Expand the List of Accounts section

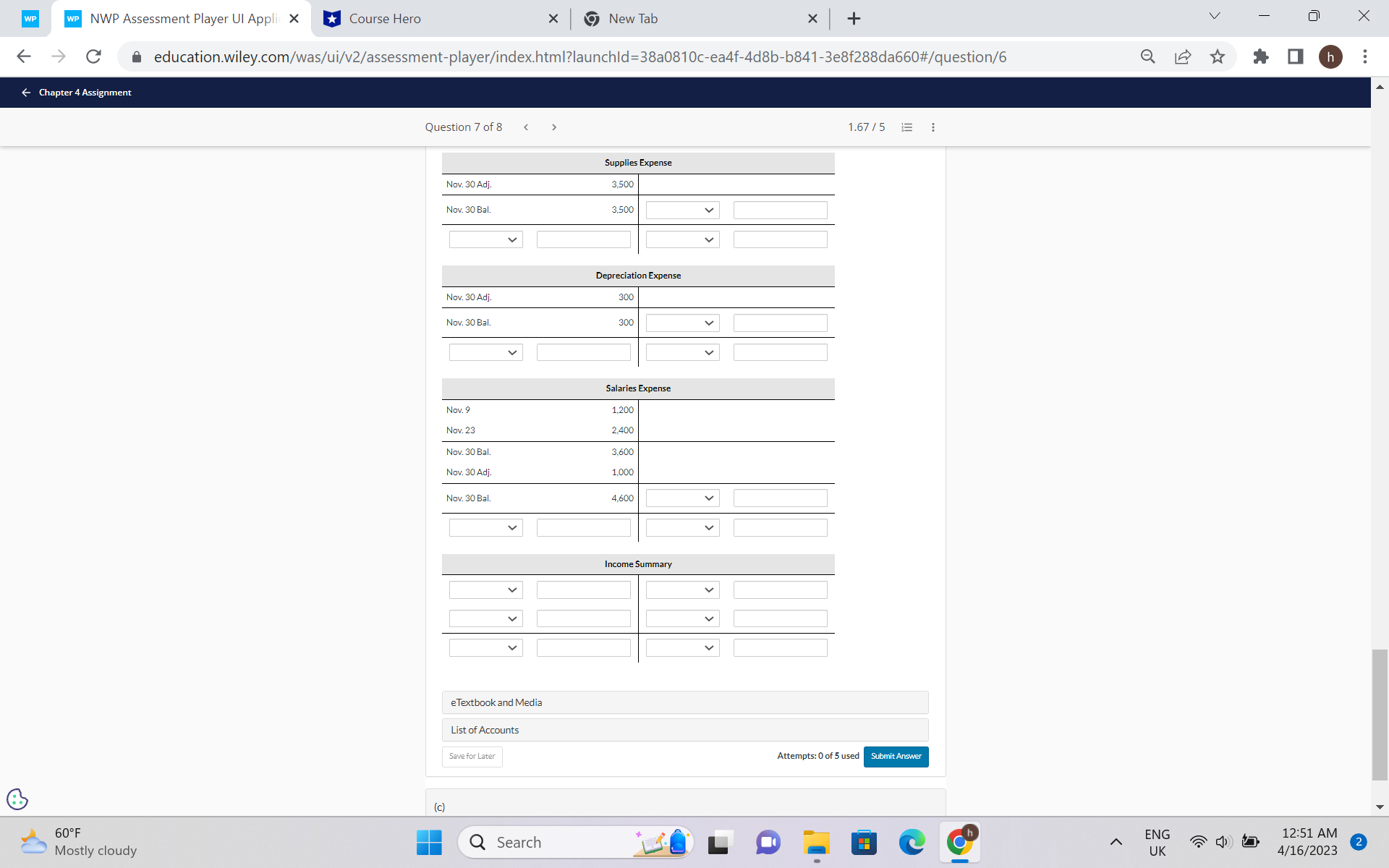coord(684,730)
